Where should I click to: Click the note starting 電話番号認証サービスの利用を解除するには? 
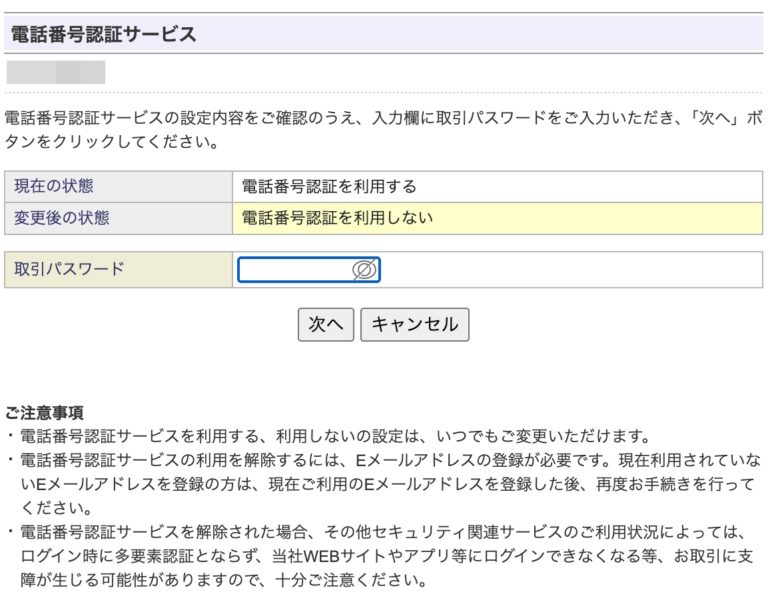380,460
